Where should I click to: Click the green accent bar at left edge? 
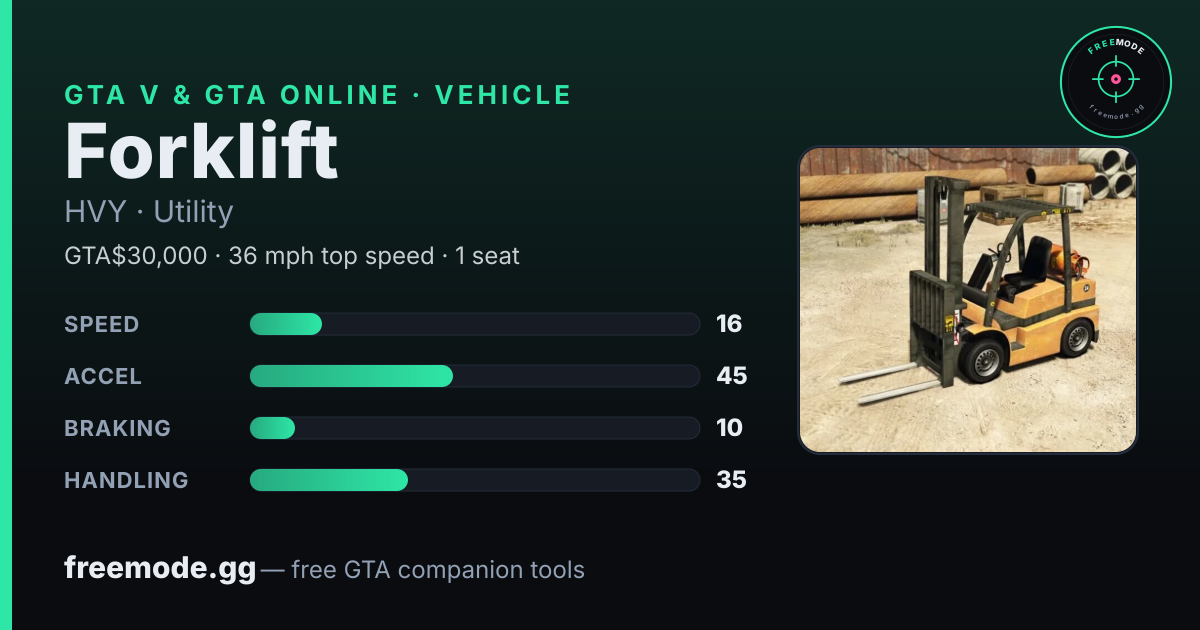pos(6,315)
